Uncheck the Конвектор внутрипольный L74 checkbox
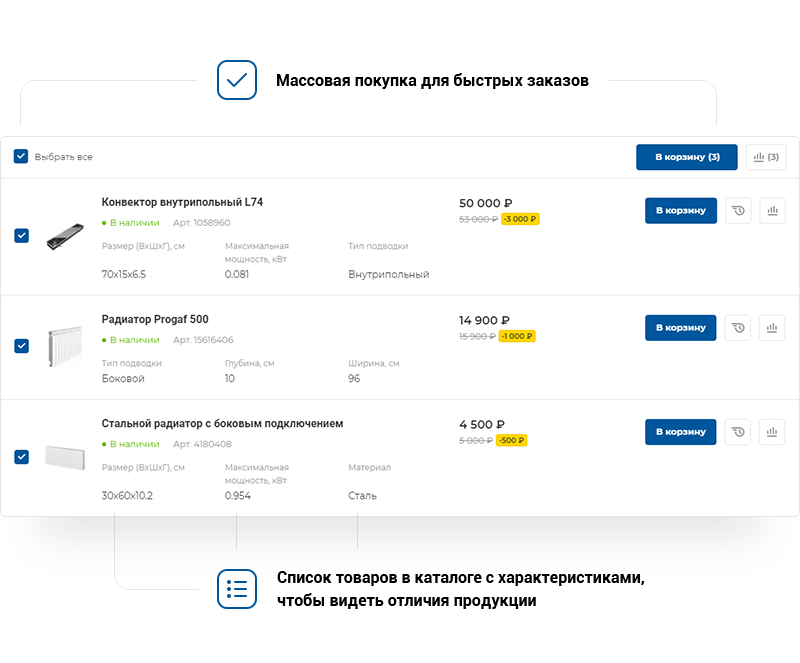 coord(22,236)
